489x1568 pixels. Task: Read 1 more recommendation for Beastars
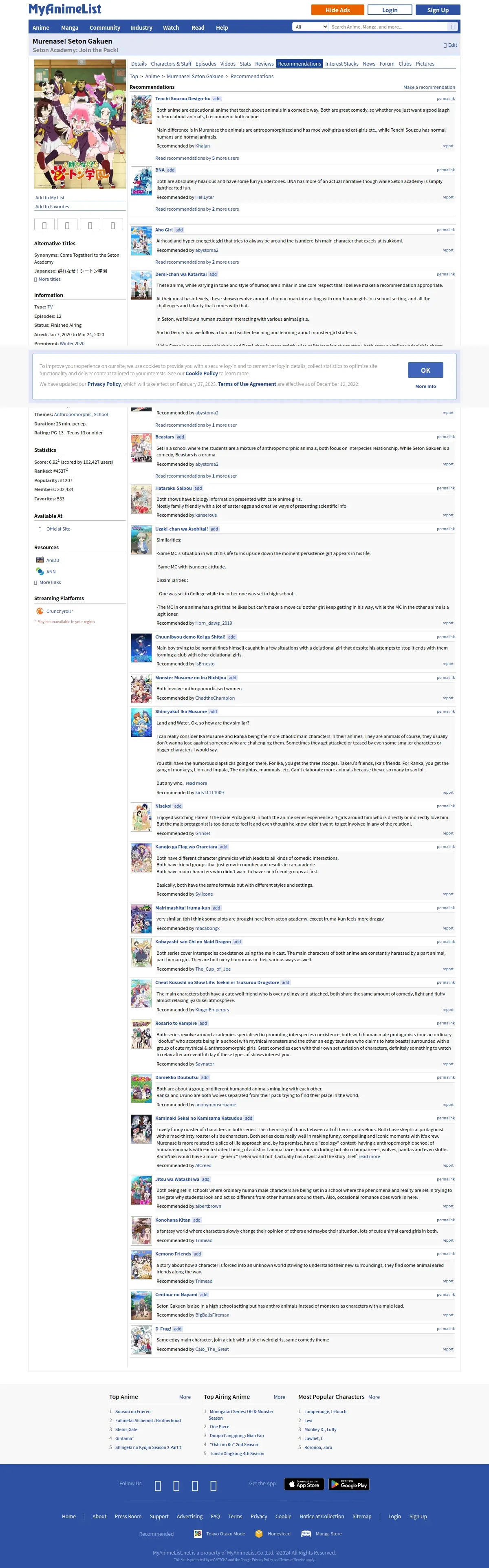[196, 476]
